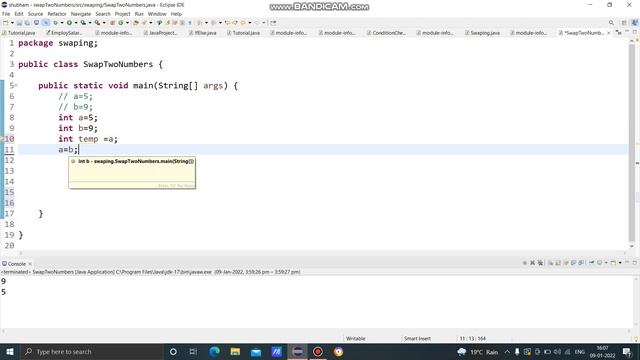Click the warning marker on line 10
640x360 pixels.
coord(2,139)
